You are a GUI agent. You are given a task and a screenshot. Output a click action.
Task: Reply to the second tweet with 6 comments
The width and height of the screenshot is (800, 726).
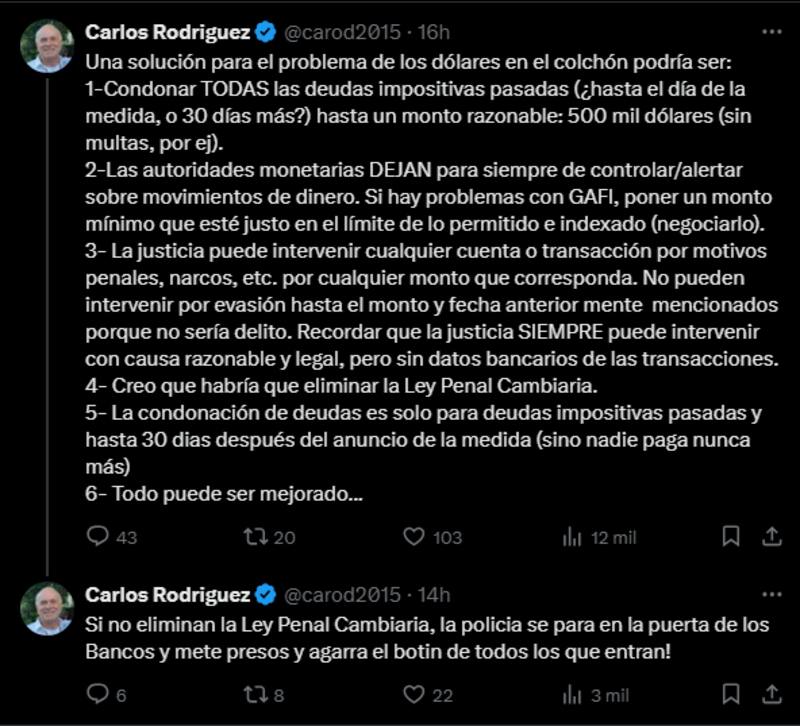[x=98, y=694]
